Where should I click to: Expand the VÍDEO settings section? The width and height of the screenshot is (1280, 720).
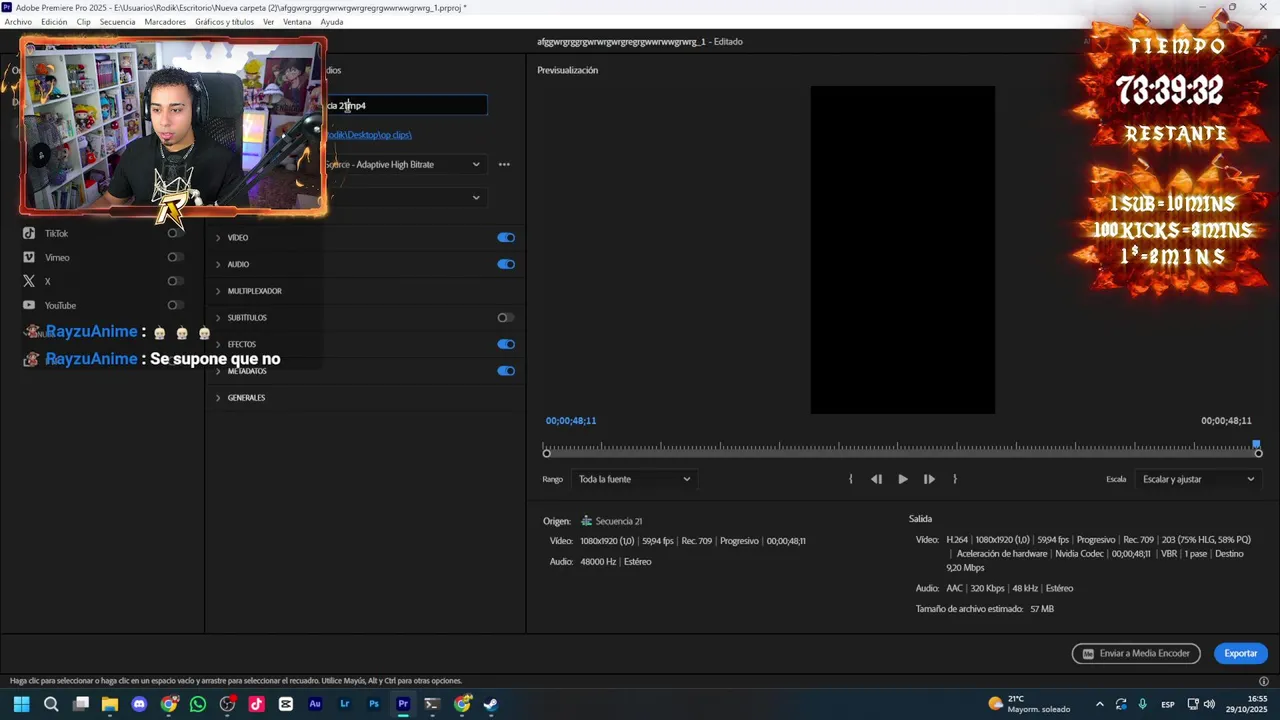pos(218,238)
